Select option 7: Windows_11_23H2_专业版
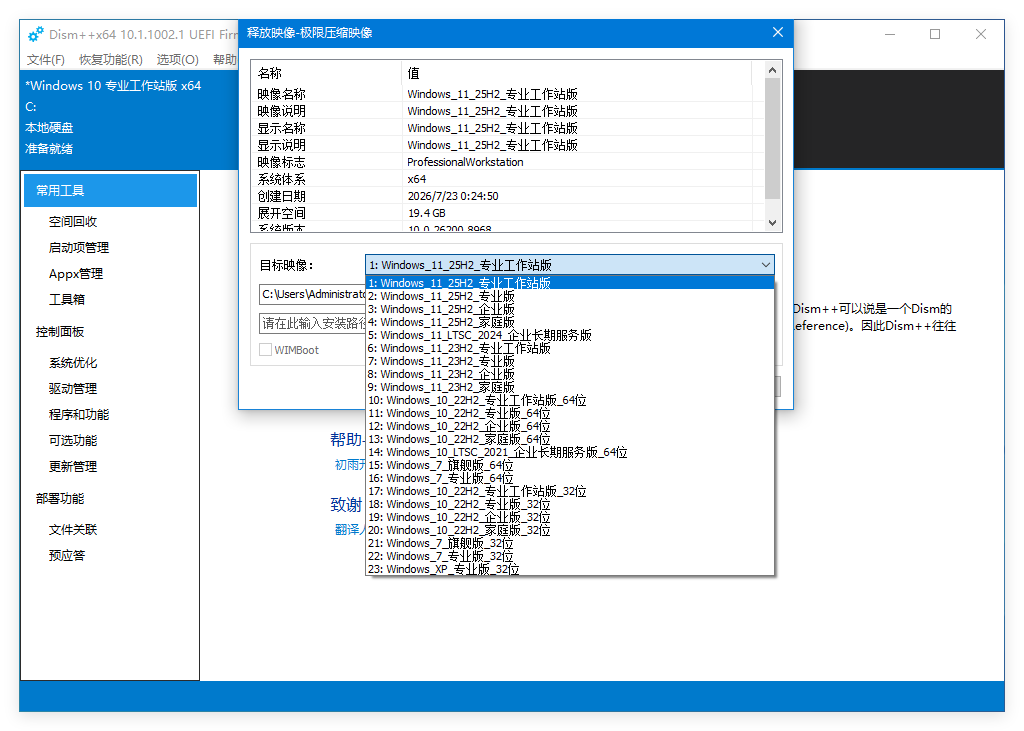 [x=570, y=361]
